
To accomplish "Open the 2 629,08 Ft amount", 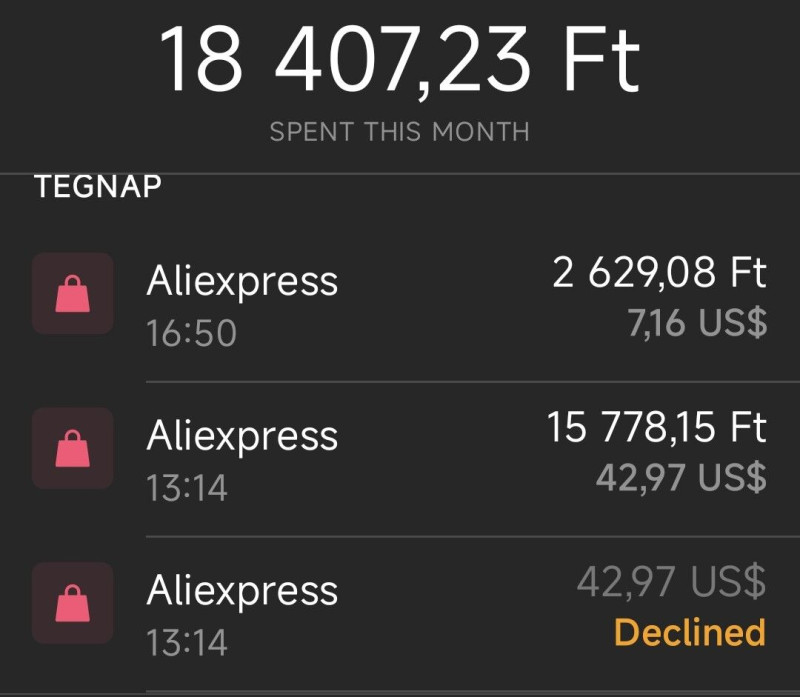I will click(x=659, y=273).
